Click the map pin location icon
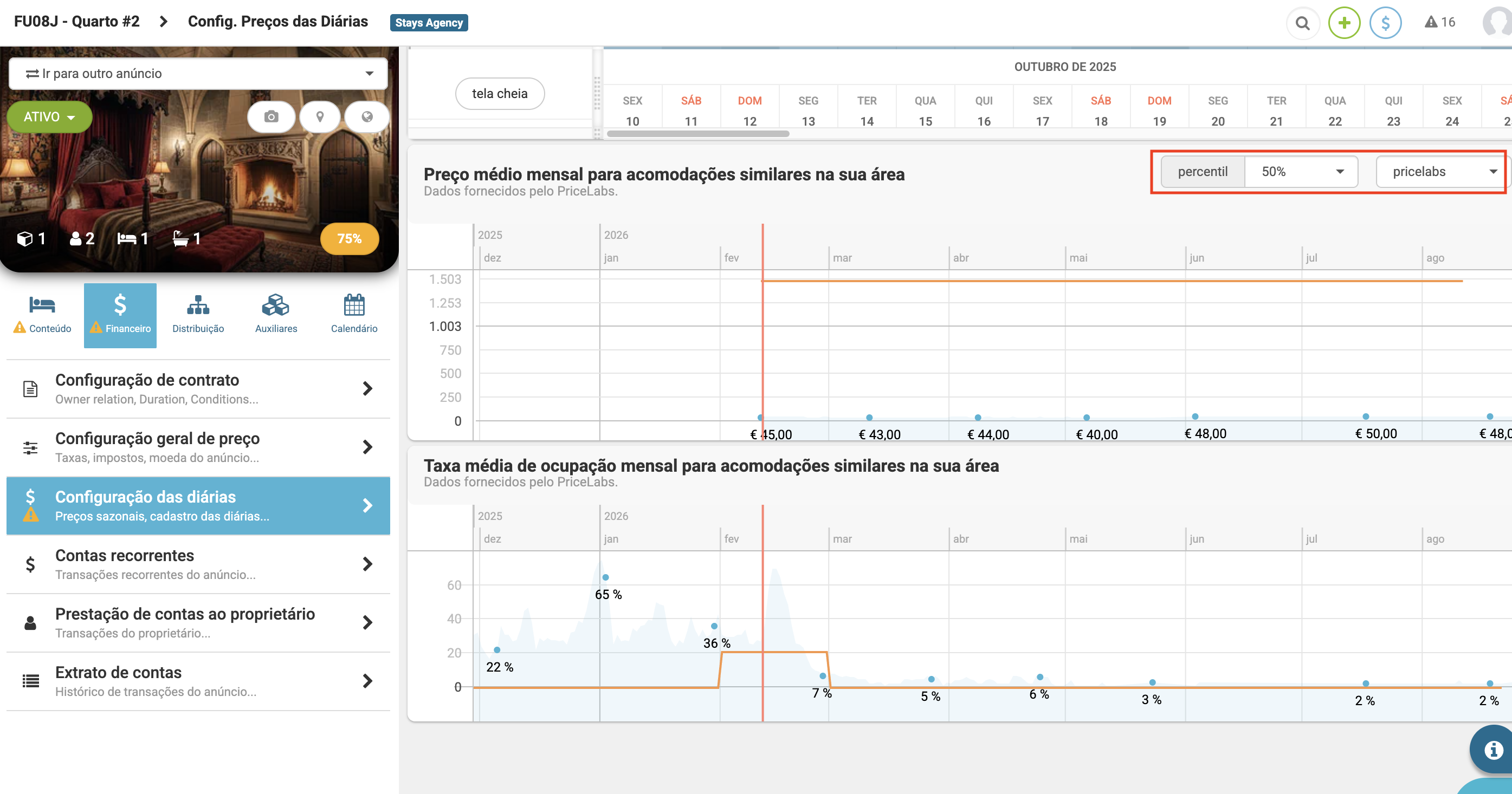 (x=320, y=116)
